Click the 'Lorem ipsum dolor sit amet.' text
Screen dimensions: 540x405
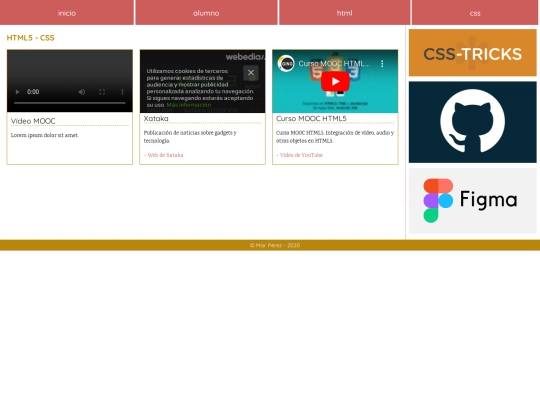coord(45,135)
